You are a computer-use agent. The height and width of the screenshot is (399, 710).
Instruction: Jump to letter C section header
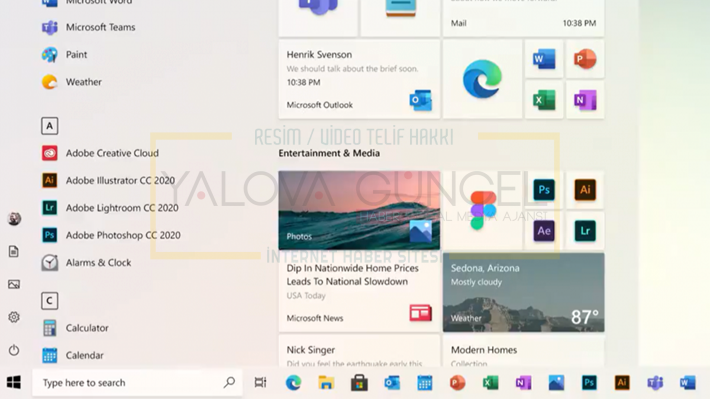(x=50, y=301)
